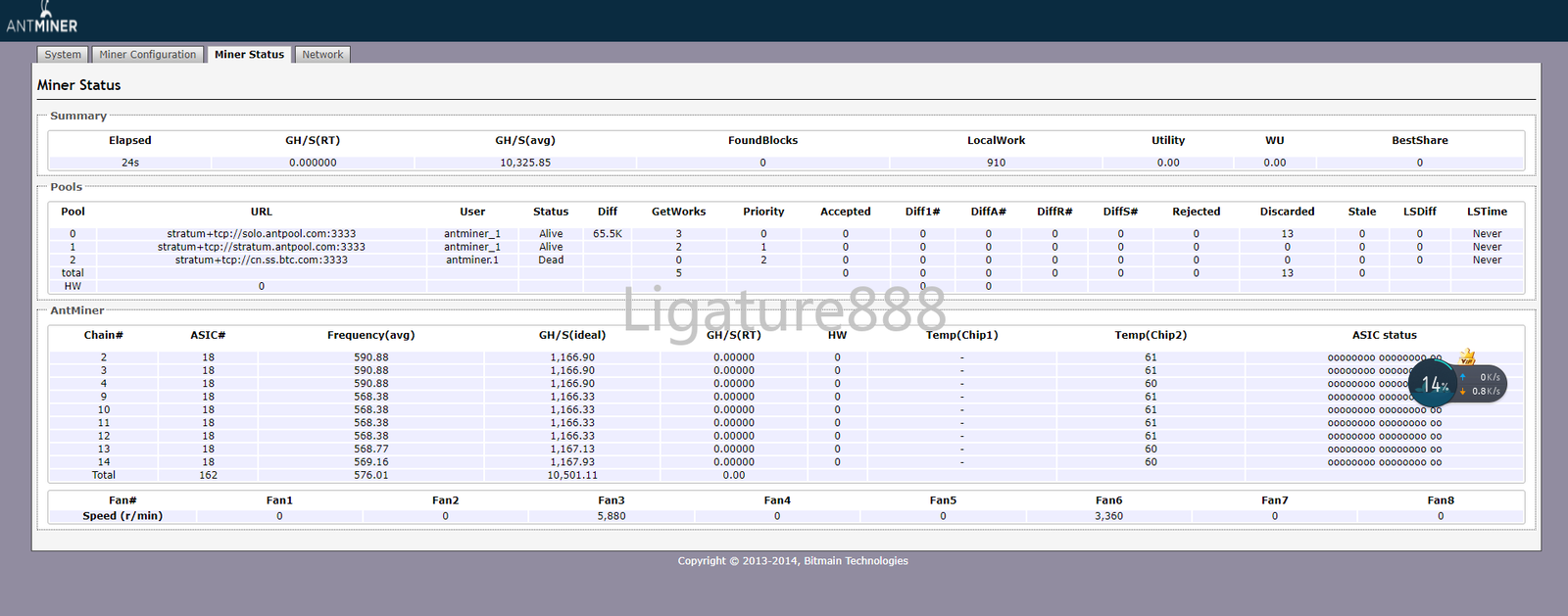Click the 'Accepted' column header
Screen dimensions: 1568x616
(x=846, y=212)
